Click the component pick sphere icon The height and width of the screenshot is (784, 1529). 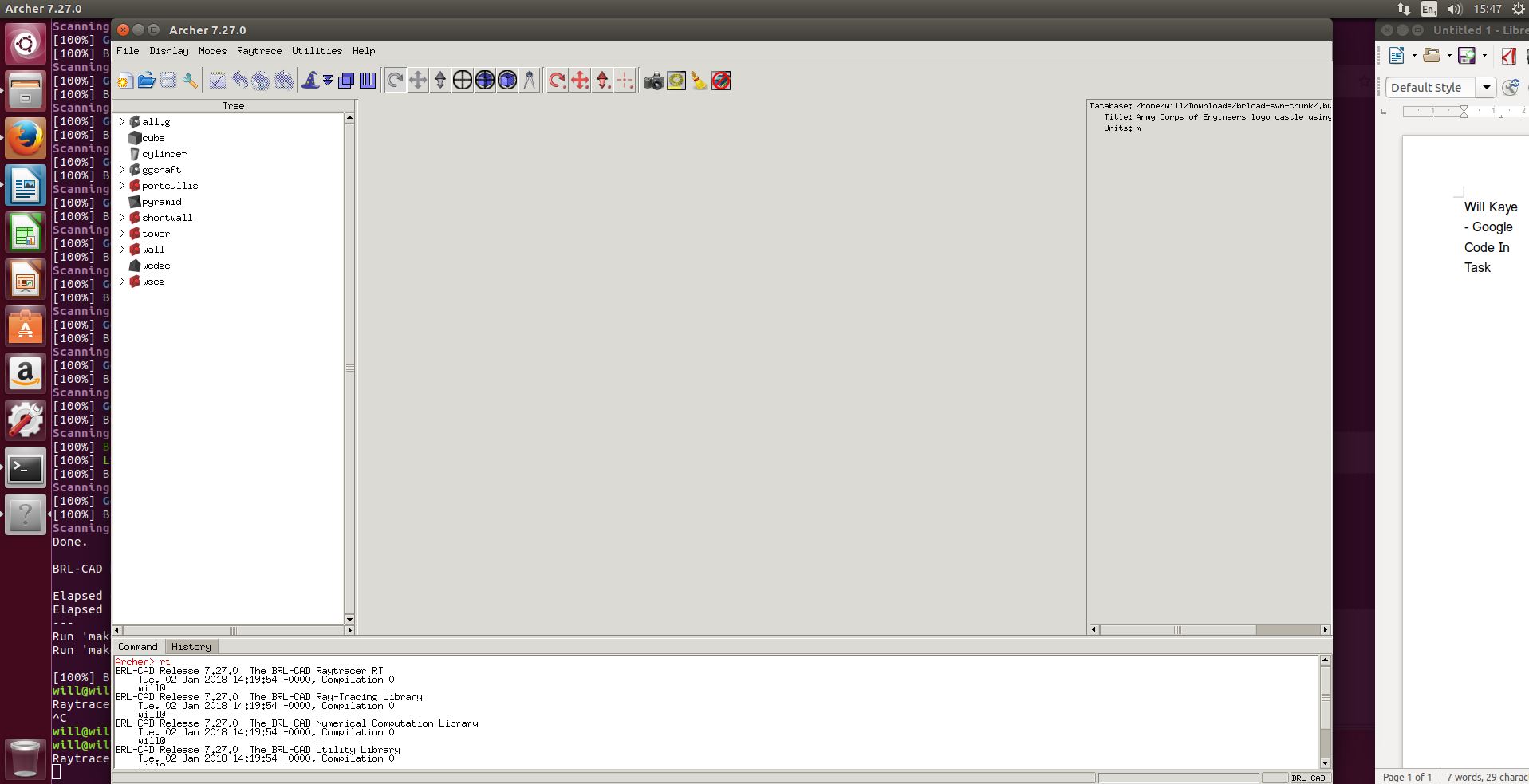(x=484, y=81)
